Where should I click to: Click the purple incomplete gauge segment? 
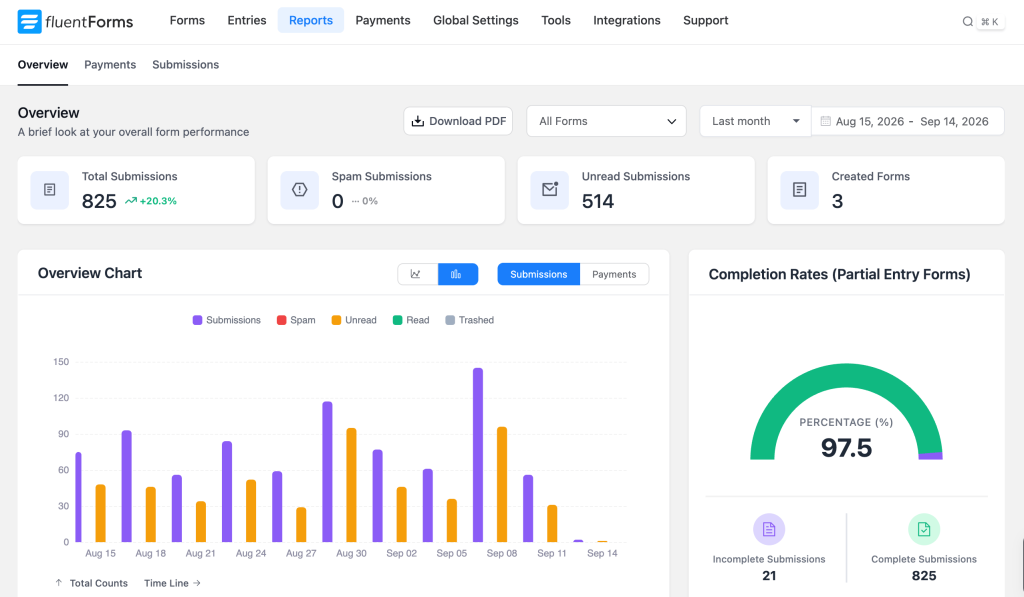[x=931, y=456]
